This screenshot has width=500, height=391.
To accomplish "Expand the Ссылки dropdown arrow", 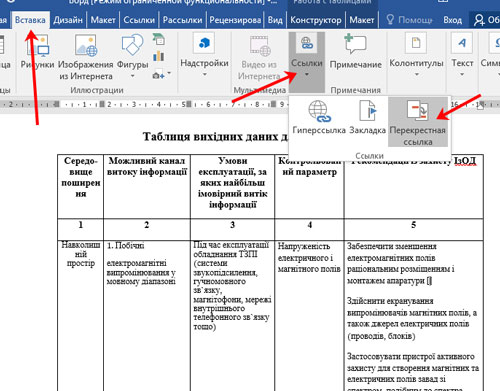I will [307, 74].
